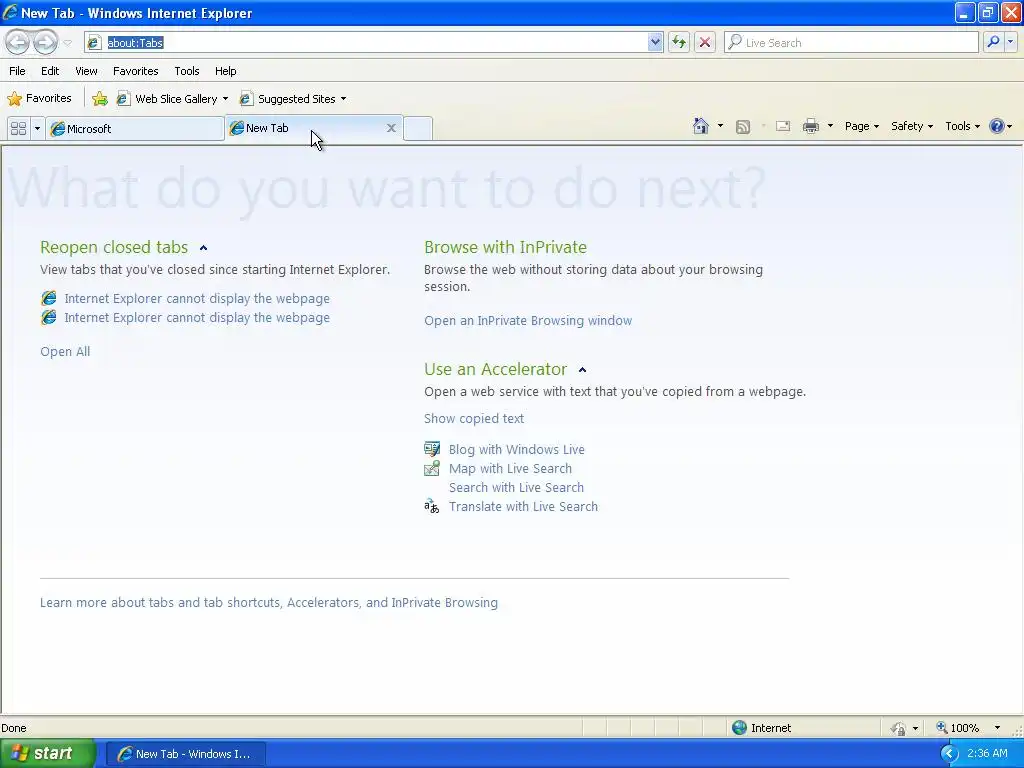Collapse the Use an Accelerator section
Viewport: 1024px width, 768px height.
(583, 370)
